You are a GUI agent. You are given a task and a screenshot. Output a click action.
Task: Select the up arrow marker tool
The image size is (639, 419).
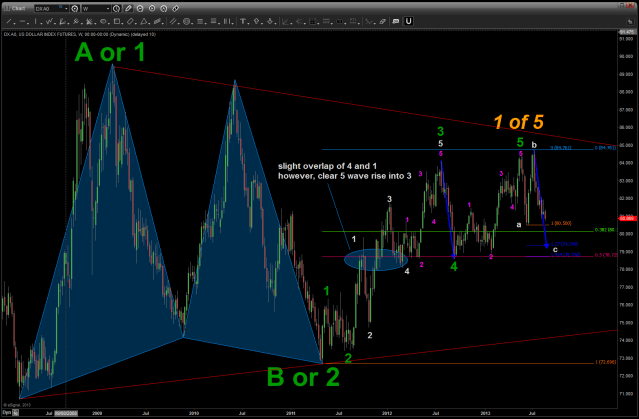[x=256, y=21]
